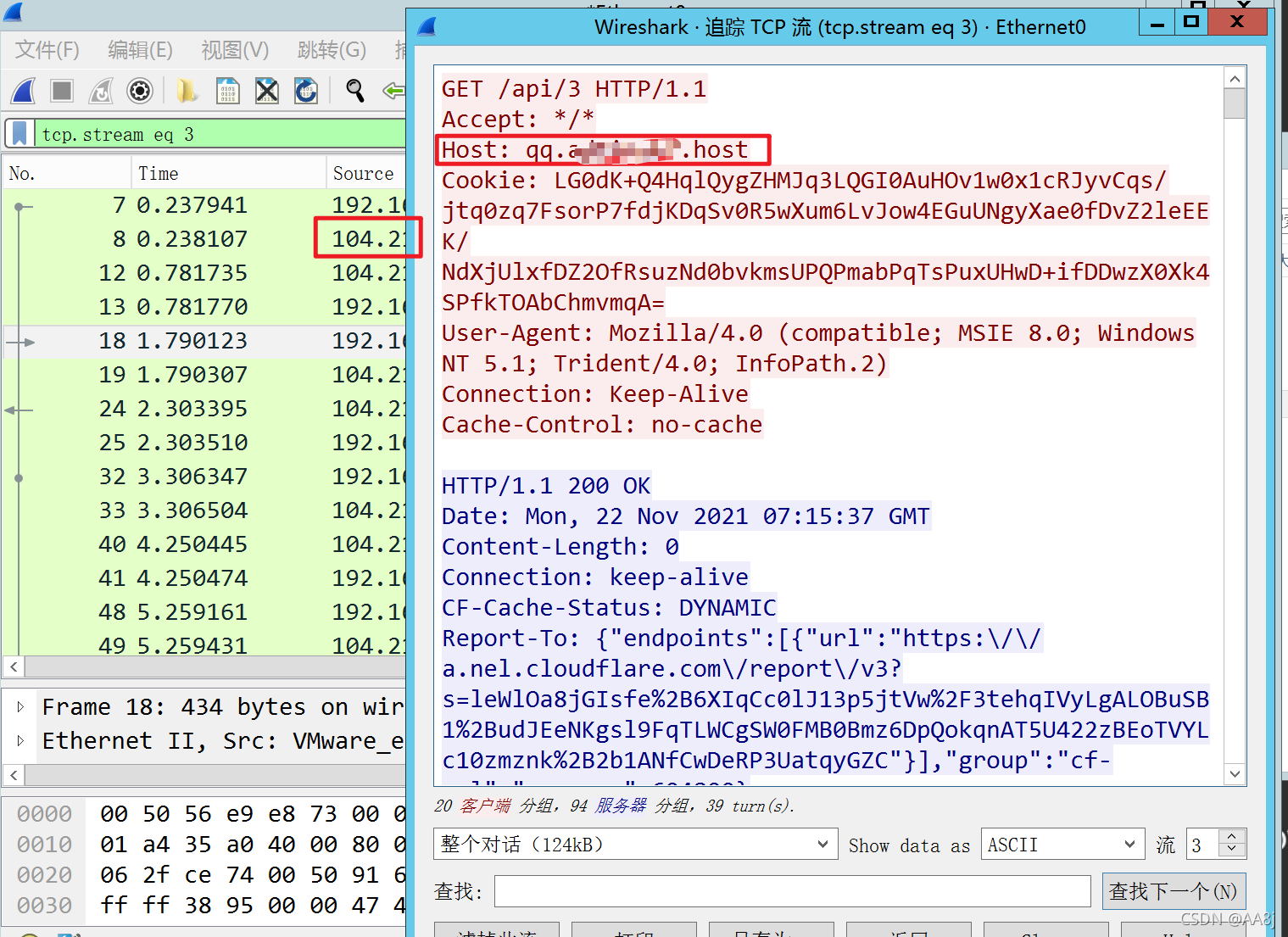Open the 视图(V) menu
Screen dimensions: 1288x937
[235, 50]
